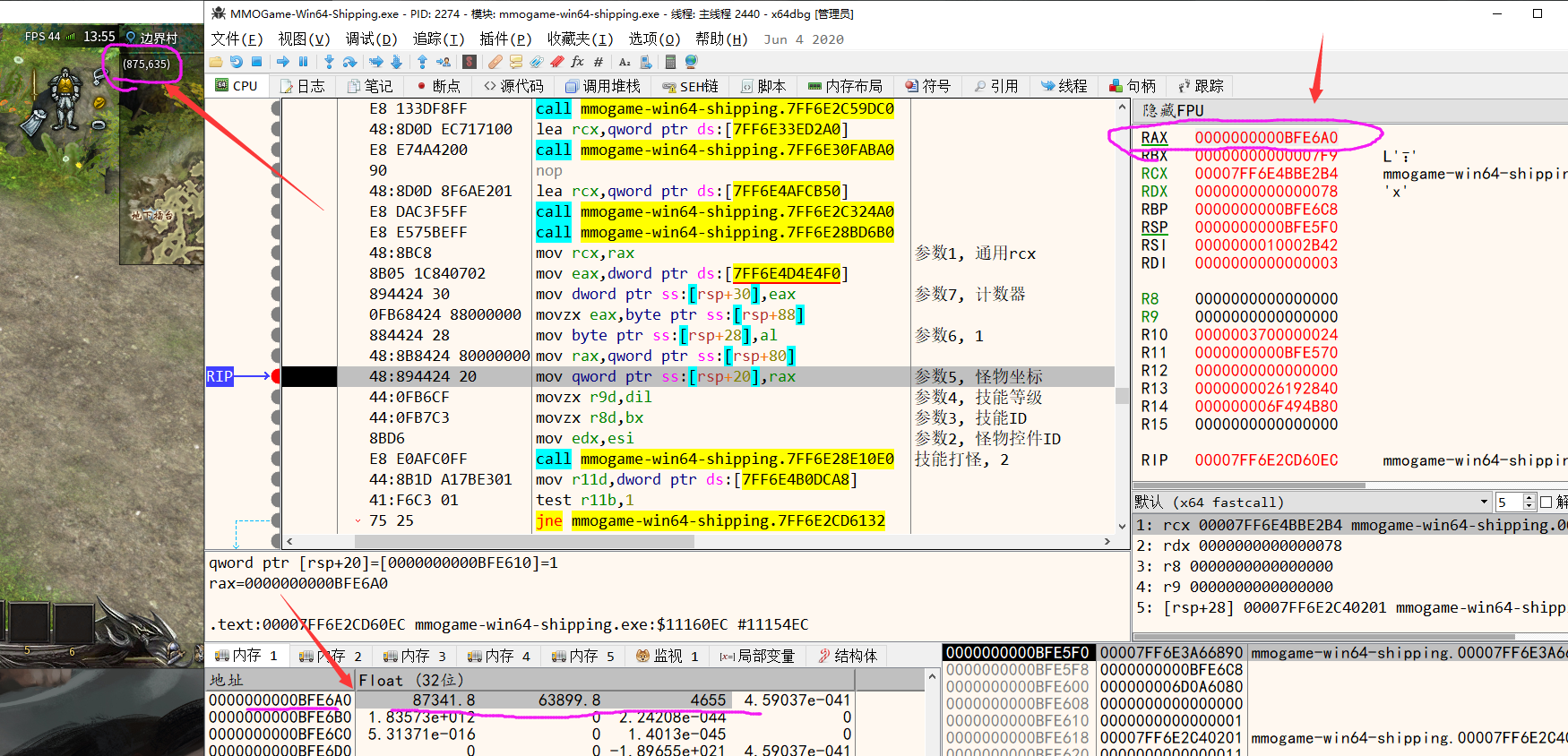
Task: Click the step over toolbar icon
Action: [x=349, y=62]
